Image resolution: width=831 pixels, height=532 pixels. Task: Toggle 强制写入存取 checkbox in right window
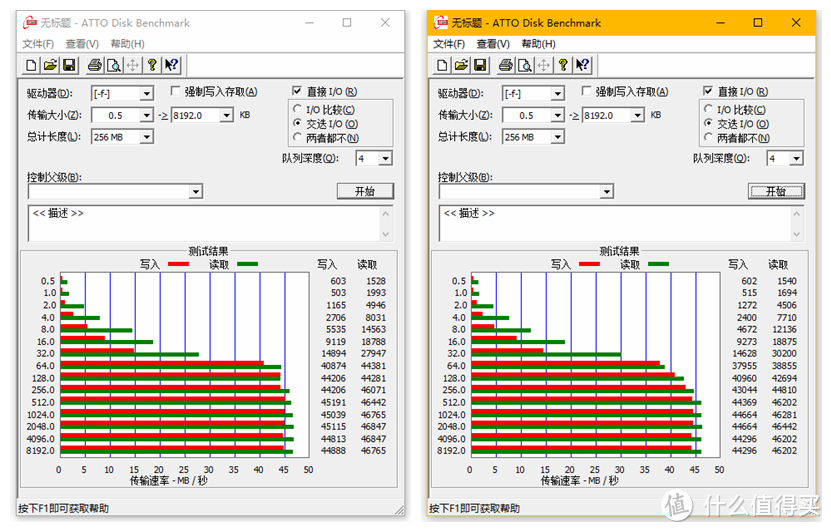click(586, 91)
